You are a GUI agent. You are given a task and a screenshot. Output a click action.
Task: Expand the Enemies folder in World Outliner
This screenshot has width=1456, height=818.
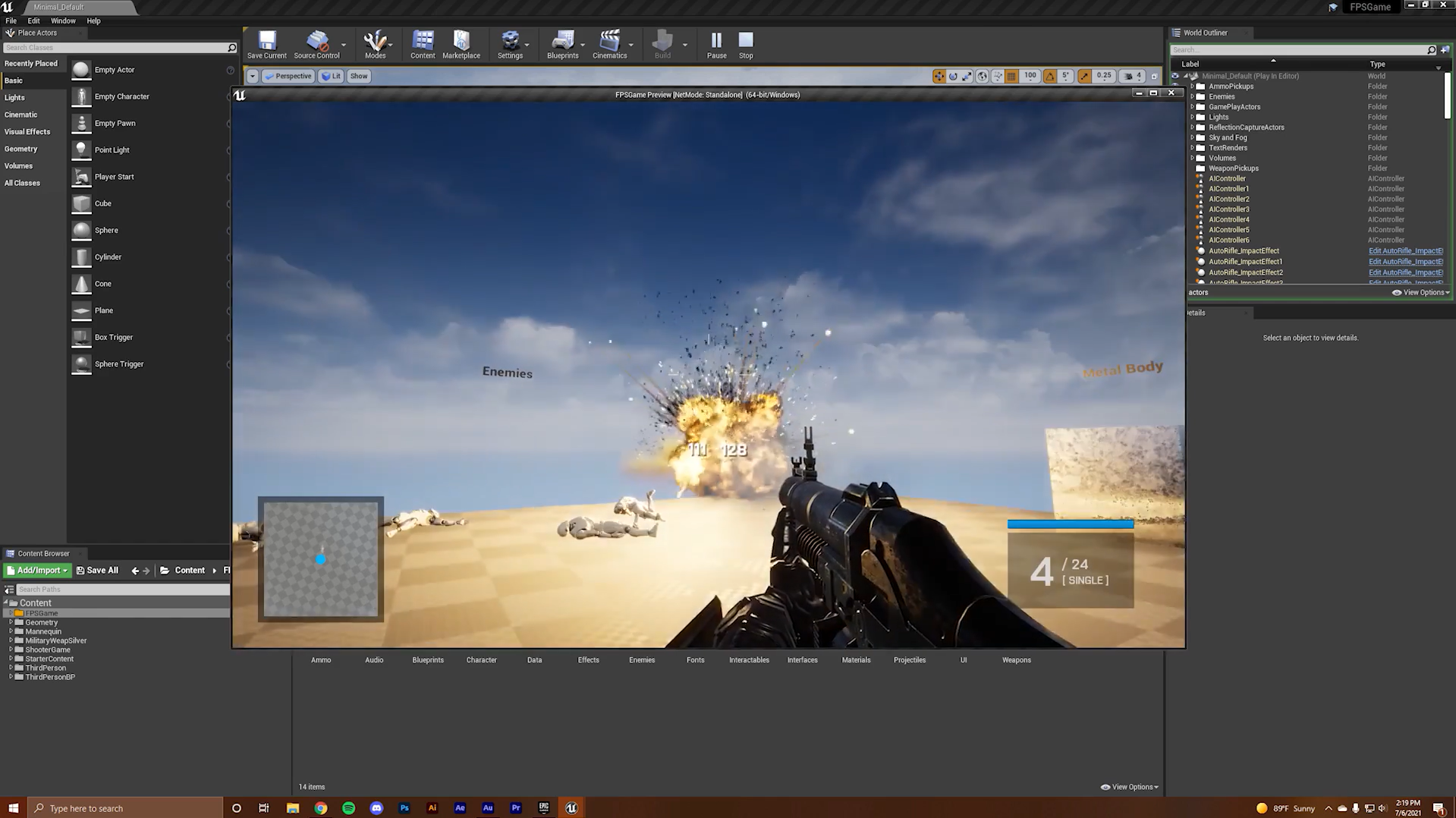tap(1192, 97)
